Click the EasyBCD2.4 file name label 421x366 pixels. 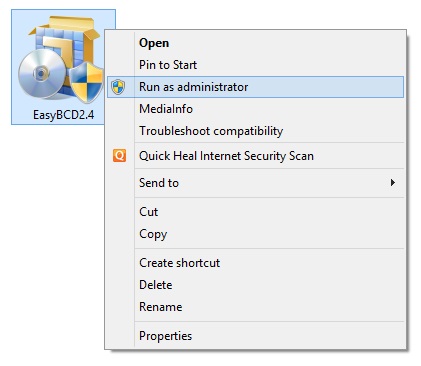(x=63, y=115)
